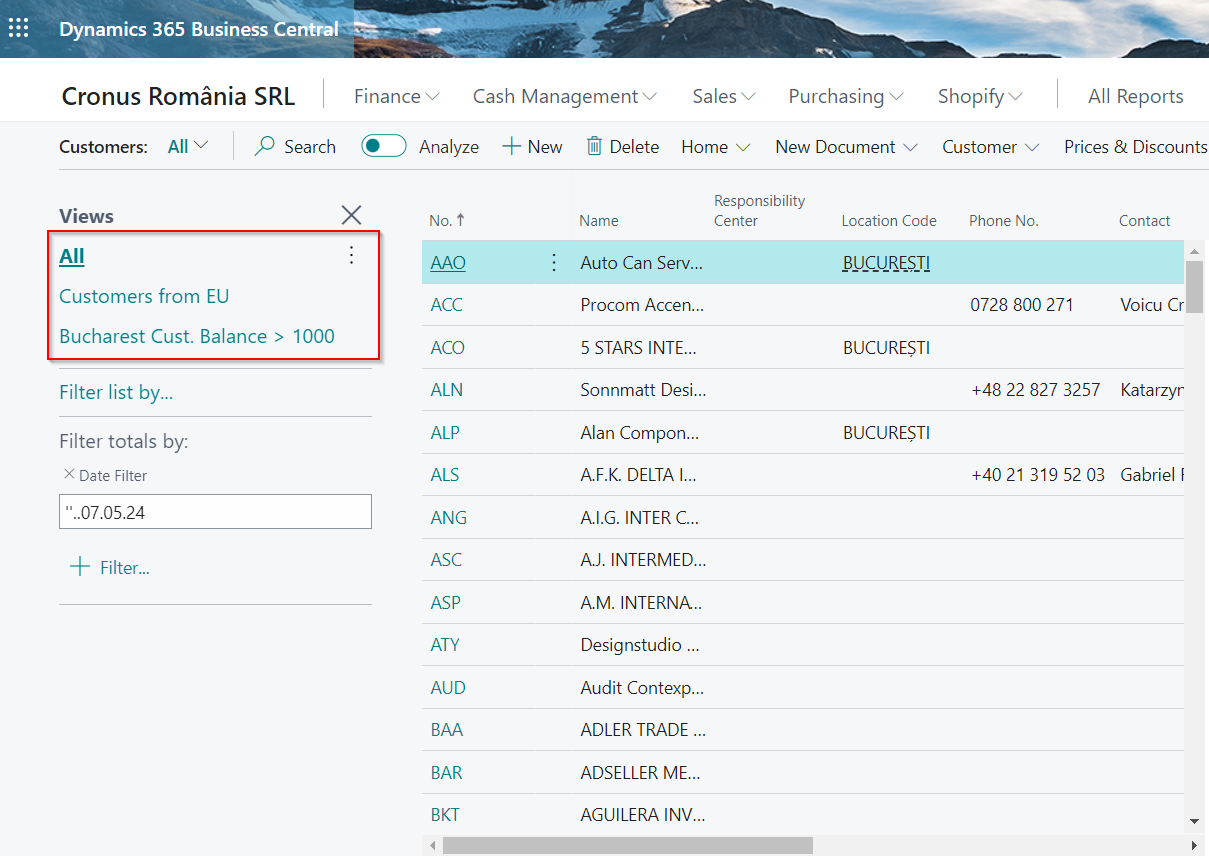Screen dimensions: 1209x856
Task: Click the Date Filter value field
Action: point(215,512)
